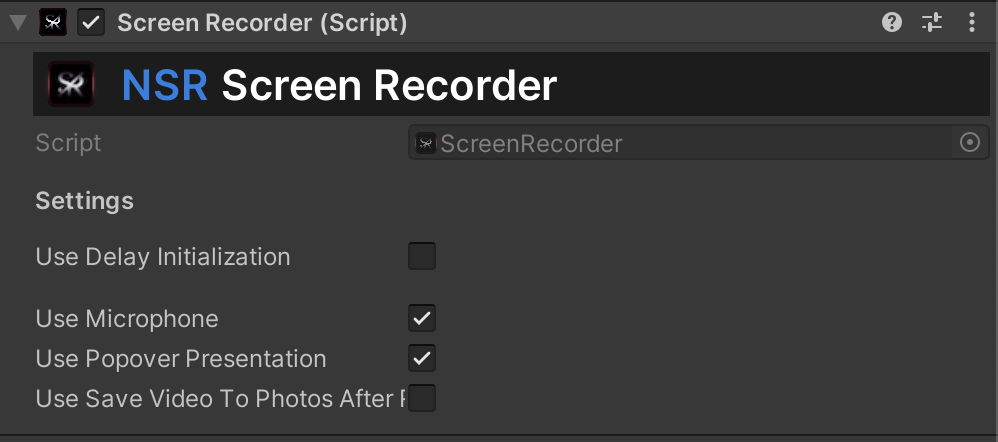Open the object picker for Script field
The width and height of the screenshot is (998, 442).
970,143
